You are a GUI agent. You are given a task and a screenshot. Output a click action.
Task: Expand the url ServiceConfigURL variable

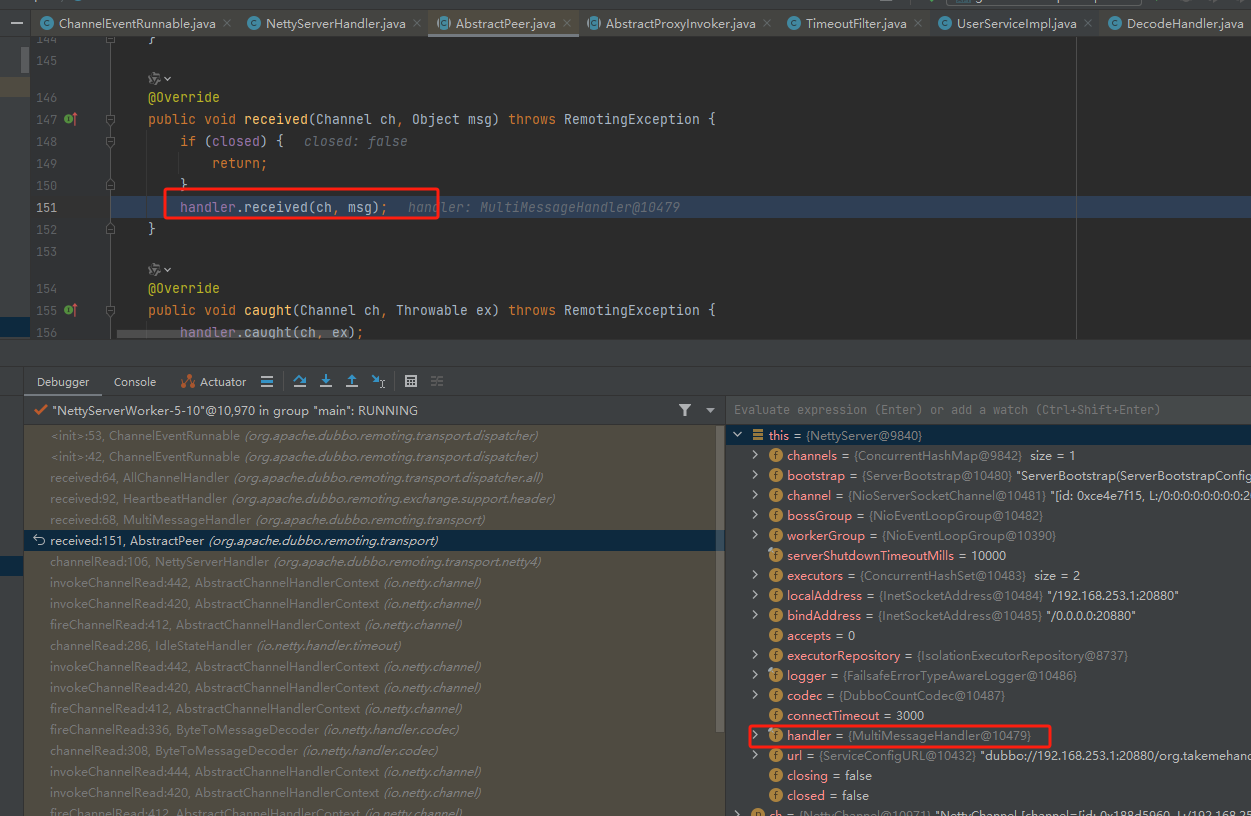[757, 755]
